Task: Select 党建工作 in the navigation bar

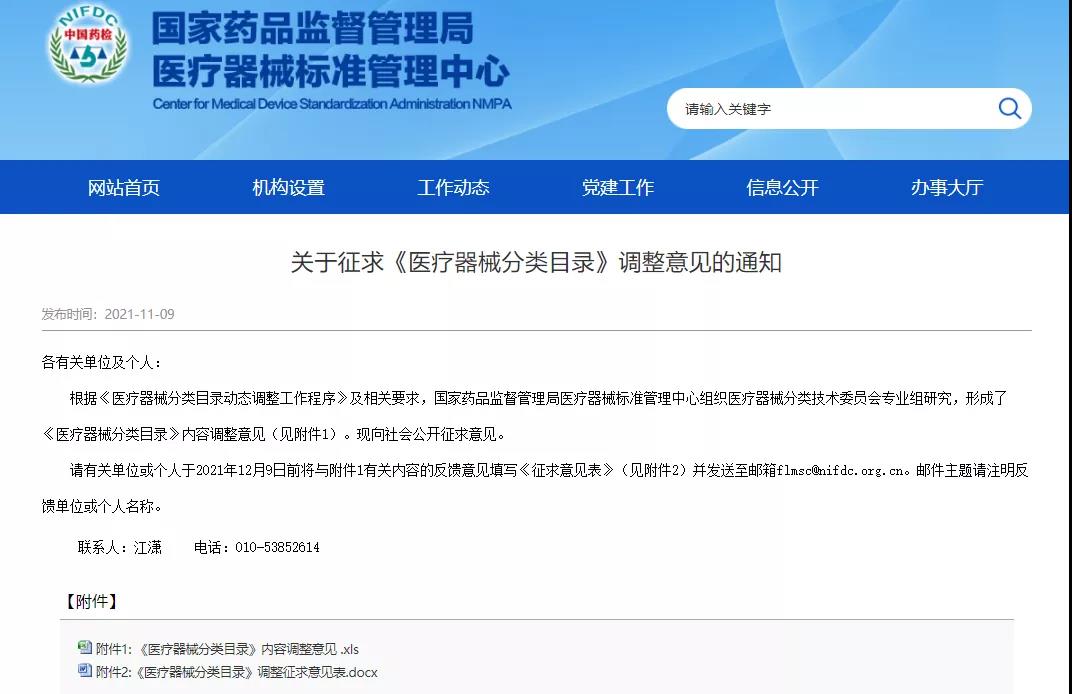Action: 618,187
